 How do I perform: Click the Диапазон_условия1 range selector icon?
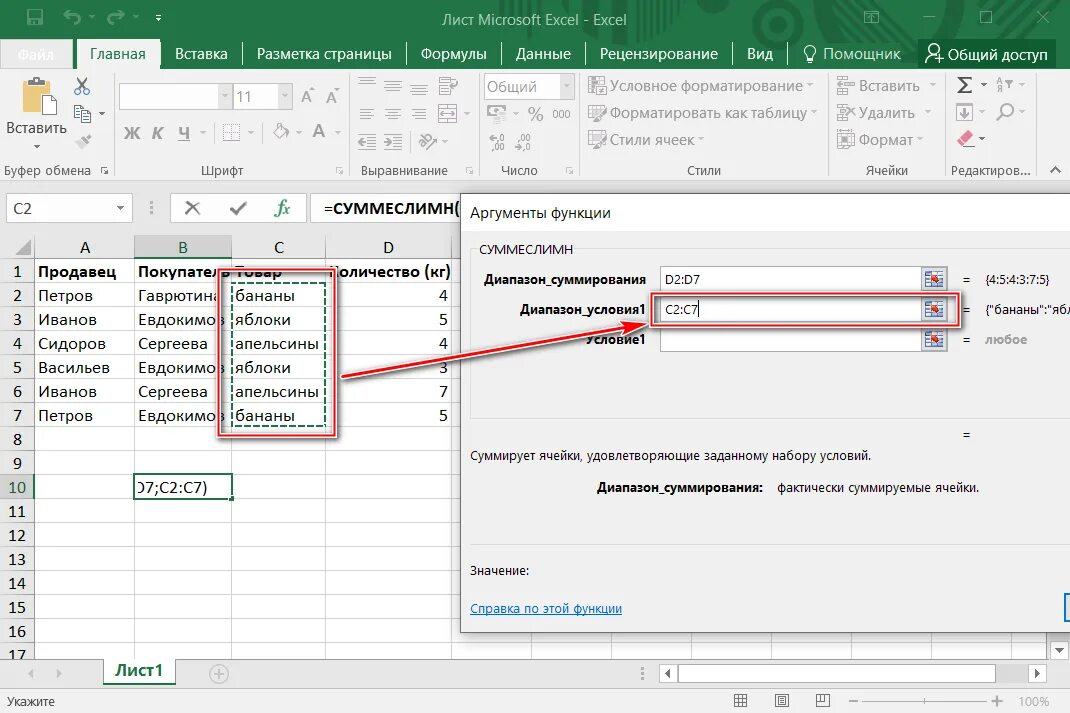click(934, 309)
